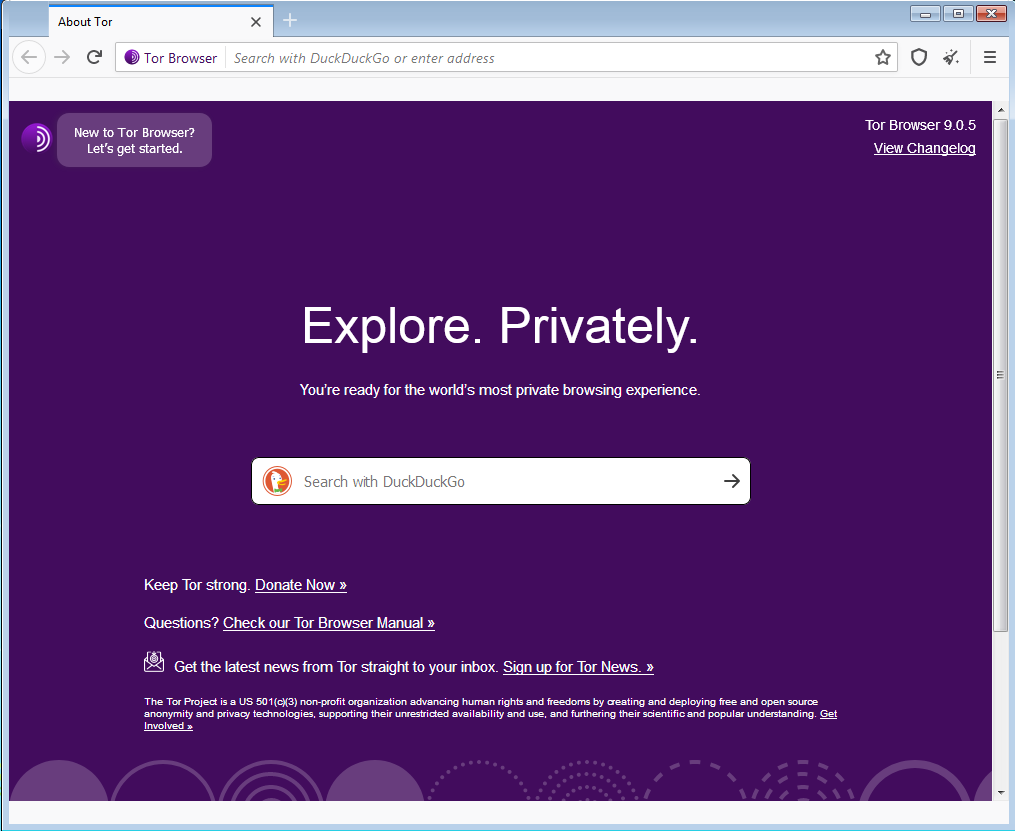This screenshot has width=1015, height=831.
Task: Click the scrollbar up arrow
Action: pyautogui.click(x=1001, y=109)
